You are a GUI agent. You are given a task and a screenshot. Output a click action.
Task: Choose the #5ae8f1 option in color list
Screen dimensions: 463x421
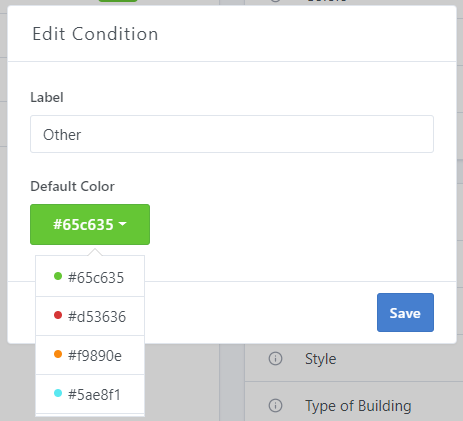click(90, 394)
